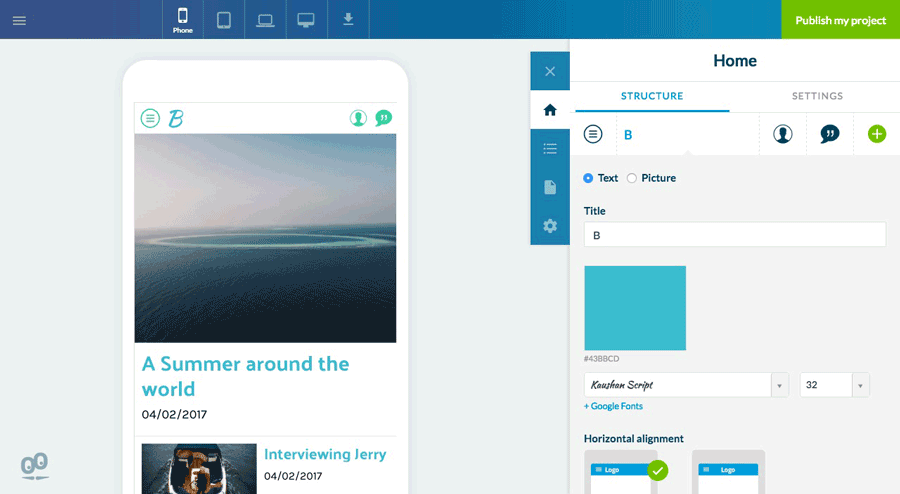This screenshot has height=494, width=900.
Task: Switch to the Settings tab
Action: tap(817, 96)
